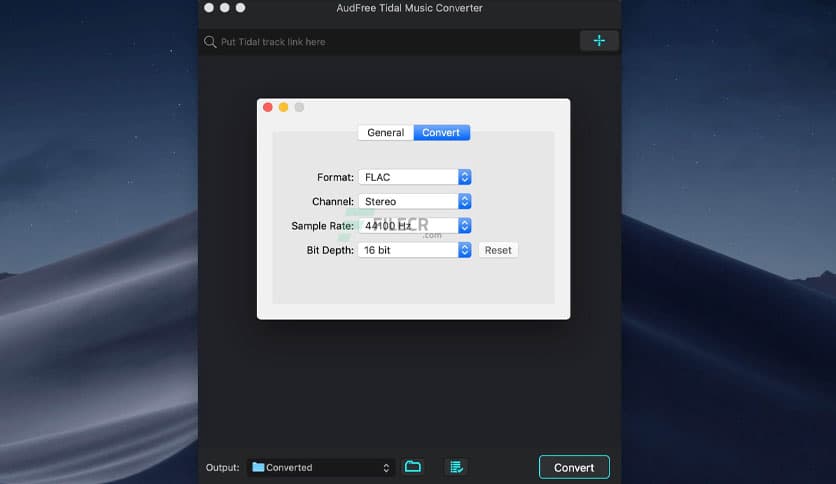Switch to the General tab
Screen dimensions: 836x484
[x=385, y=133]
